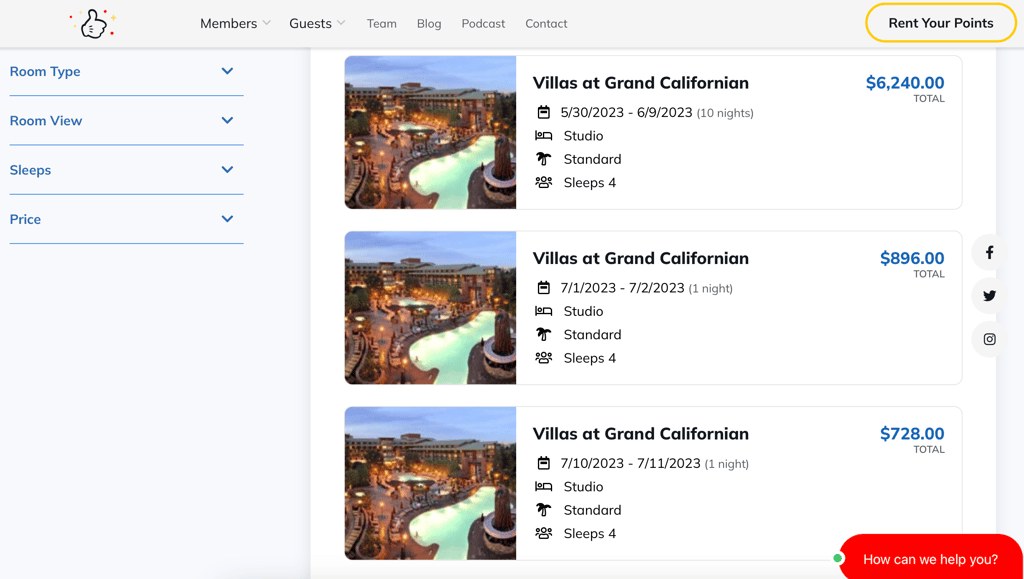Open the Guests dropdown menu
Image resolution: width=1024 pixels, height=579 pixels.
pos(317,23)
